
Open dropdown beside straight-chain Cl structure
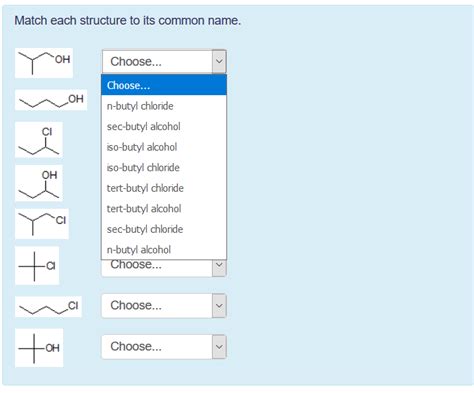pyautogui.click(x=219, y=306)
